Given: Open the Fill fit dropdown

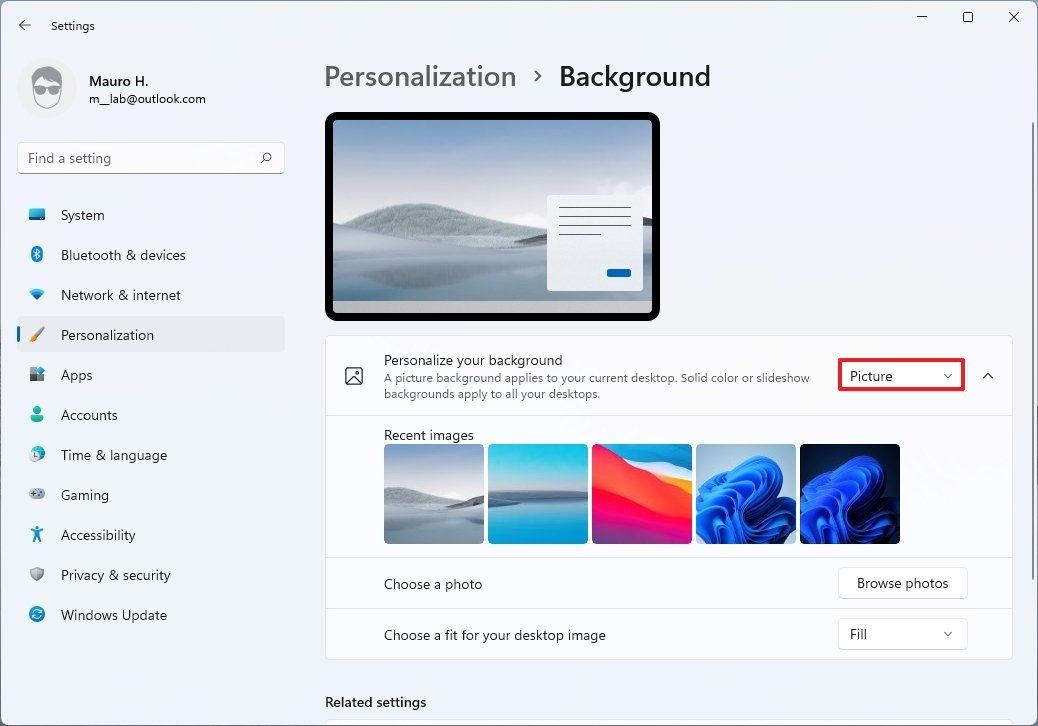Looking at the screenshot, I should pos(902,634).
